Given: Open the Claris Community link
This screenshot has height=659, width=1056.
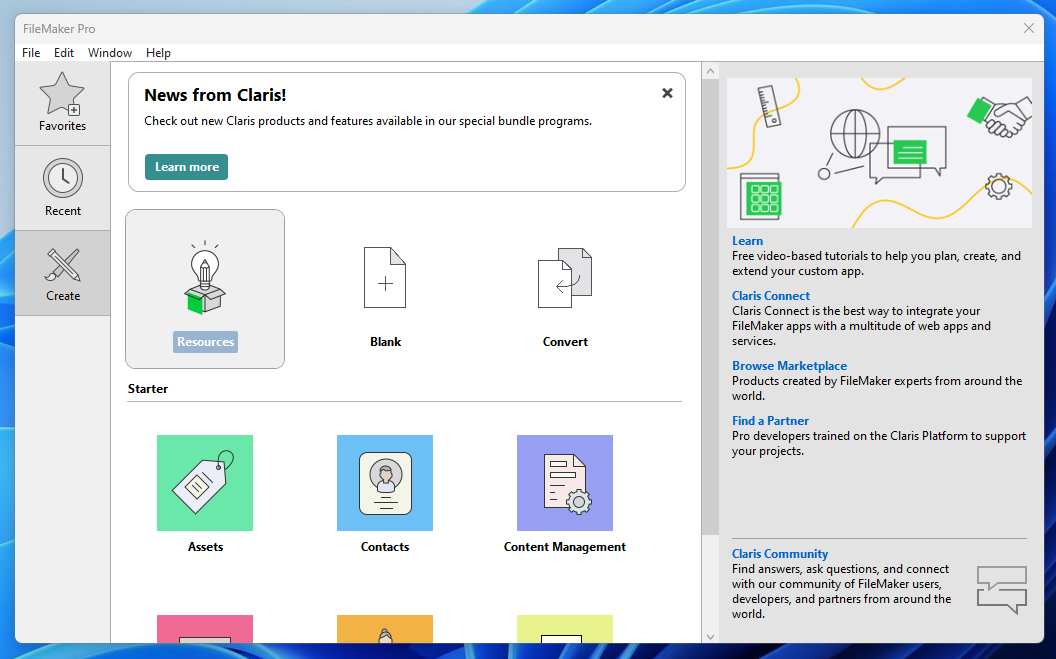Looking at the screenshot, I should 780,553.
